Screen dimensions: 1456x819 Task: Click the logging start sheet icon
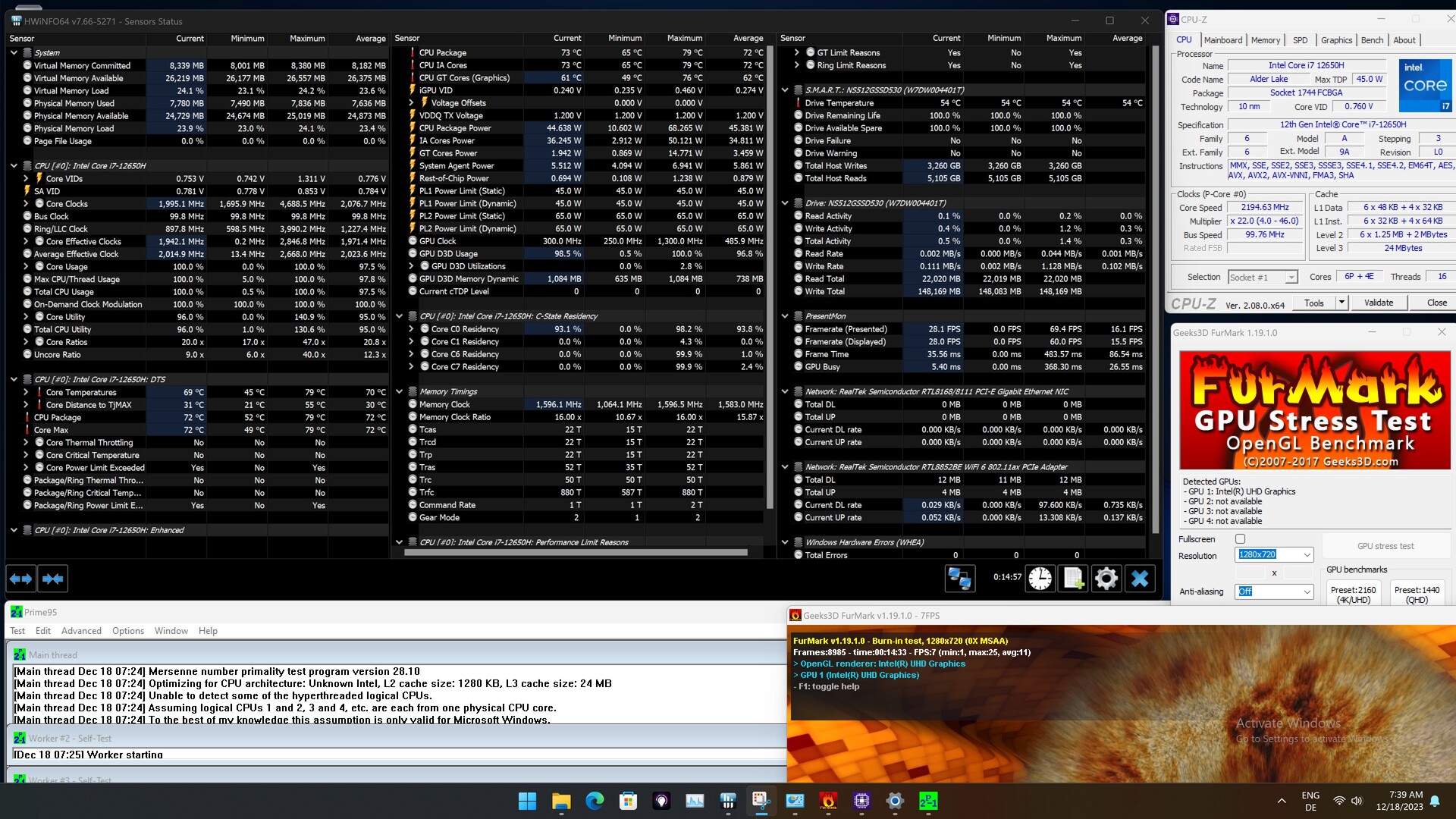pyautogui.click(x=1073, y=579)
